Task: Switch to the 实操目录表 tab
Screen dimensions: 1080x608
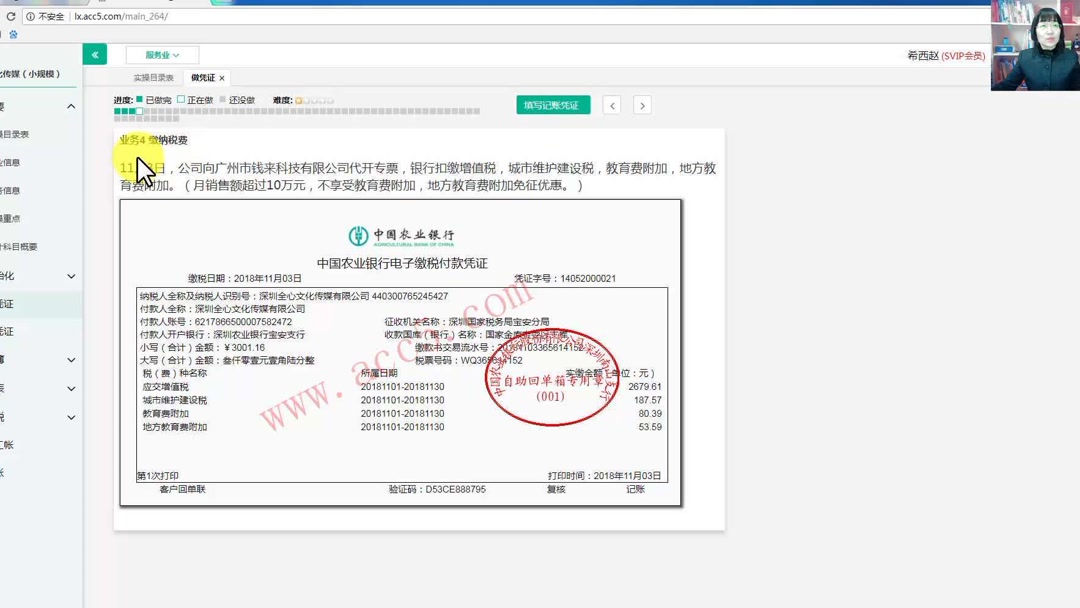Action: [x=152, y=79]
